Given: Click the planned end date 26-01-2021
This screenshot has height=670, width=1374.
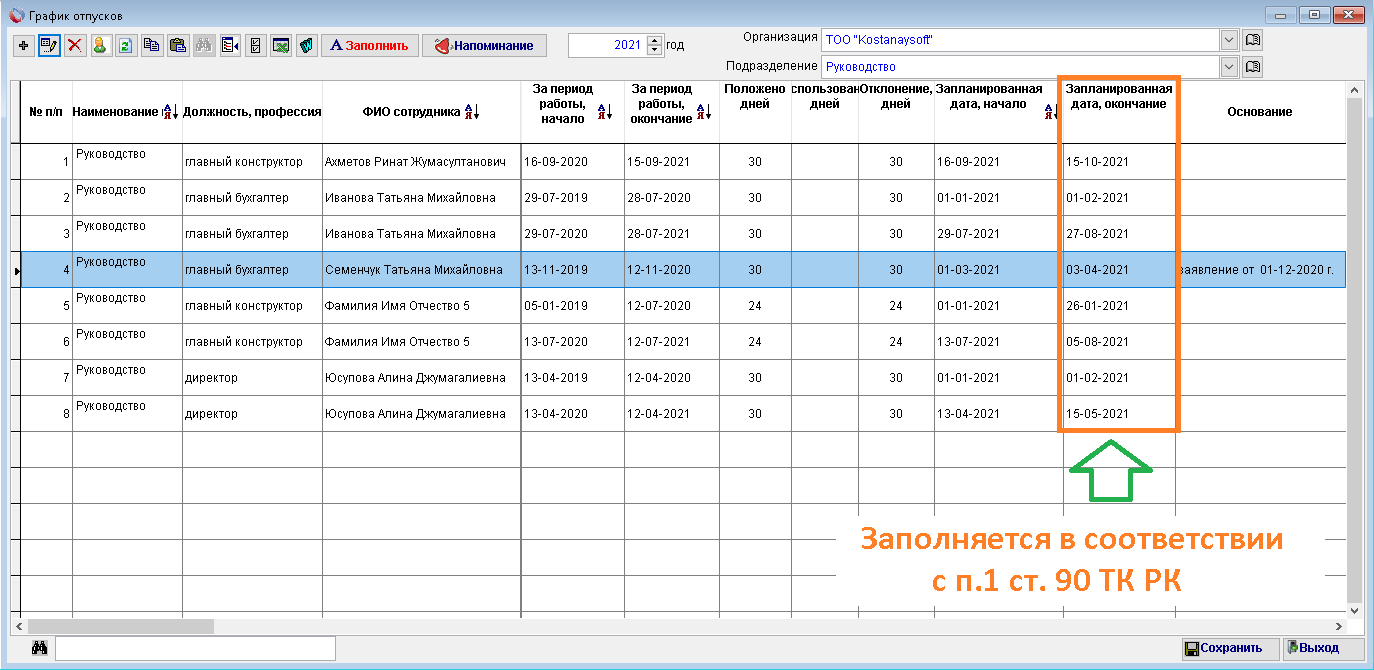Looking at the screenshot, I should pos(1119,306).
